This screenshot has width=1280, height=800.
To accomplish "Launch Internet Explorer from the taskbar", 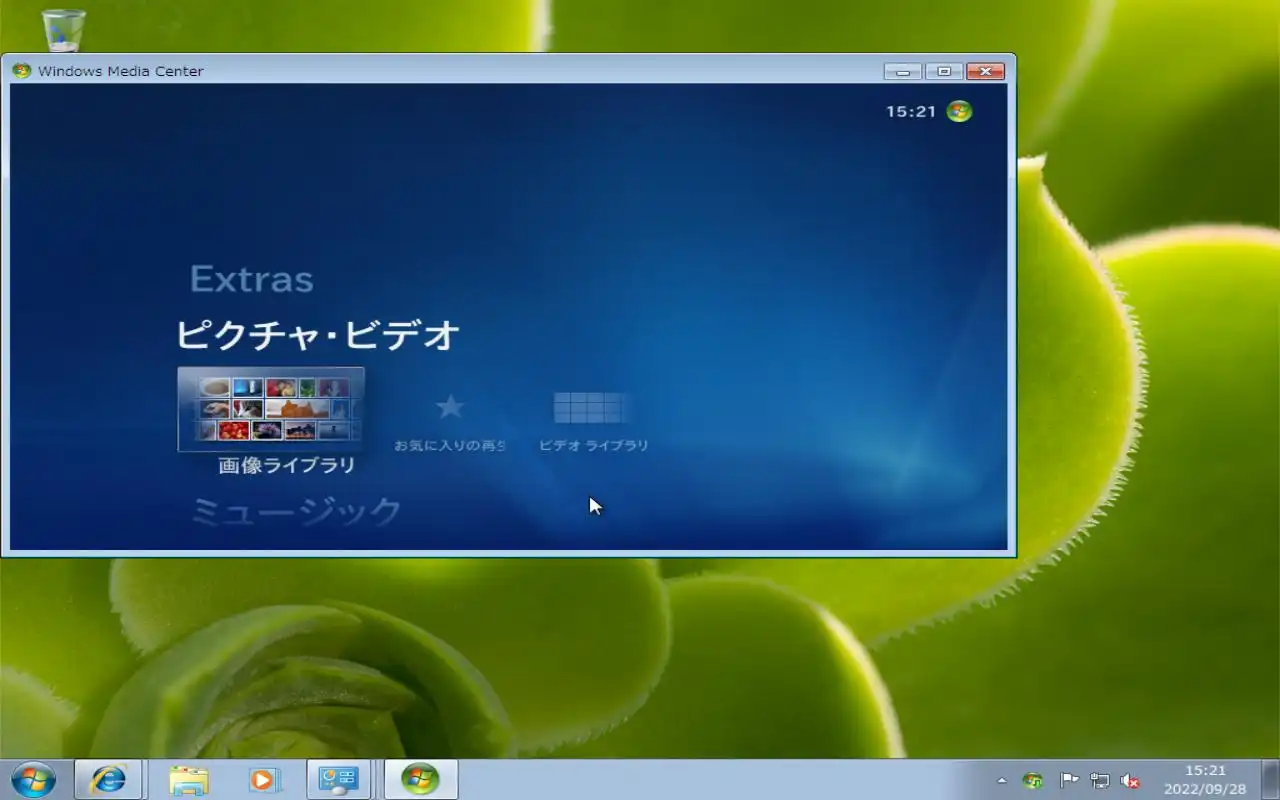I will tap(108, 779).
